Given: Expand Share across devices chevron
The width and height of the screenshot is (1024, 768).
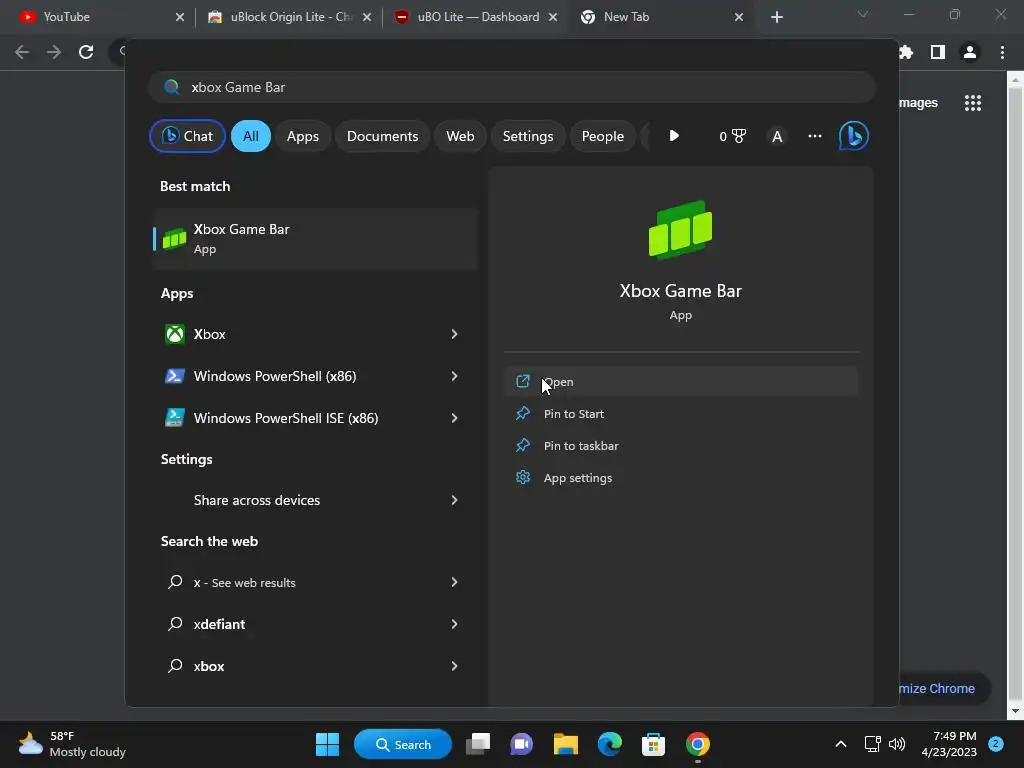Looking at the screenshot, I should pyautogui.click(x=455, y=500).
